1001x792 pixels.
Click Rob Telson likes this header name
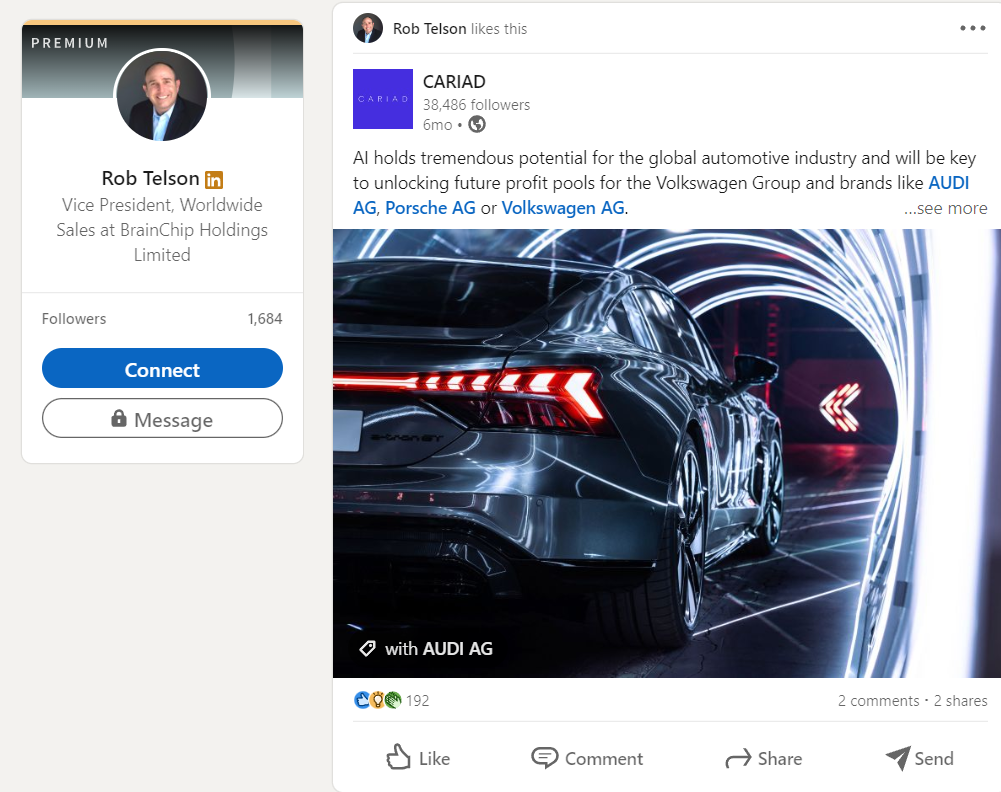click(429, 29)
